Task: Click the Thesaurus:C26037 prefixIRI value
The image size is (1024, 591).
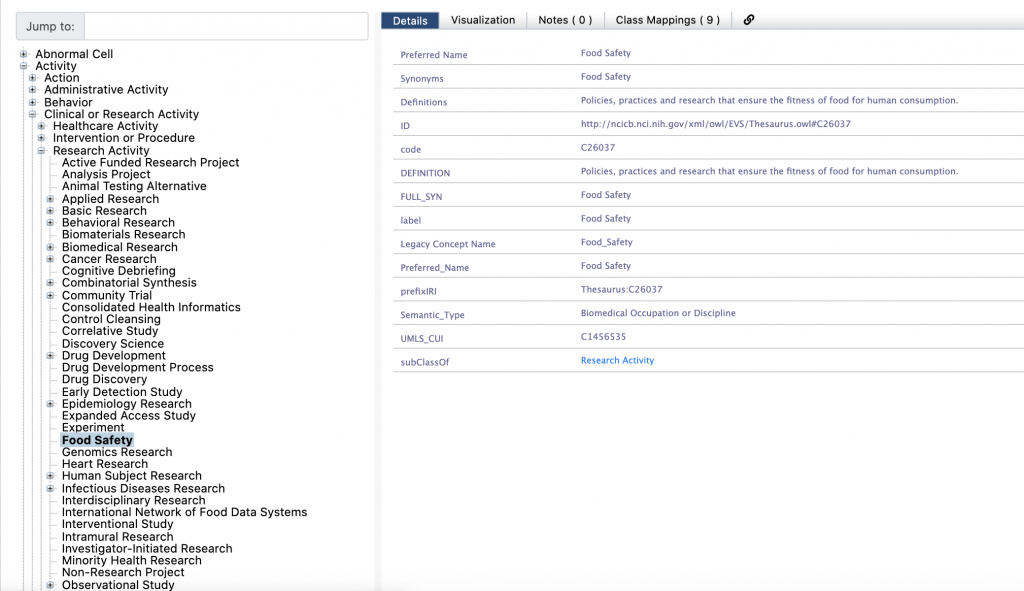Action: coord(621,289)
